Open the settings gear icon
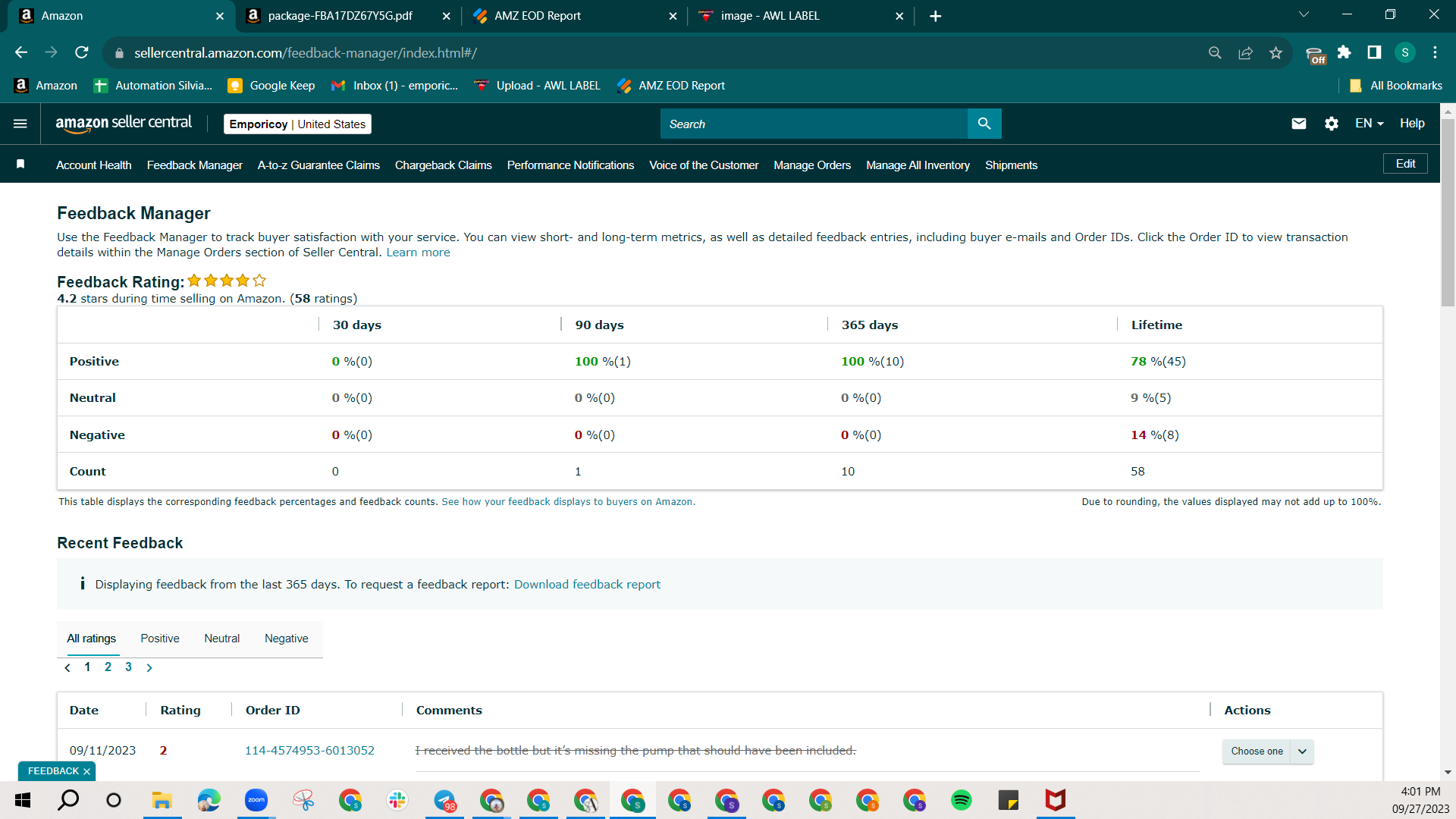Image resolution: width=1456 pixels, height=819 pixels. pyautogui.click(x=1332, y=124)
